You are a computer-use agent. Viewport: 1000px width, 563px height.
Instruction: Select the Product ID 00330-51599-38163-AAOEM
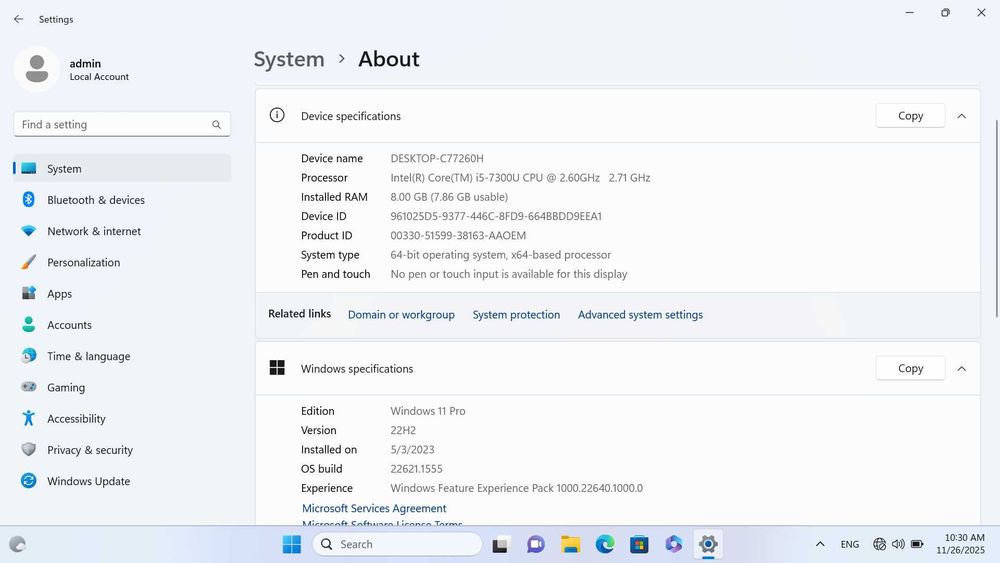pyautogui.click(x=458, y=235)
